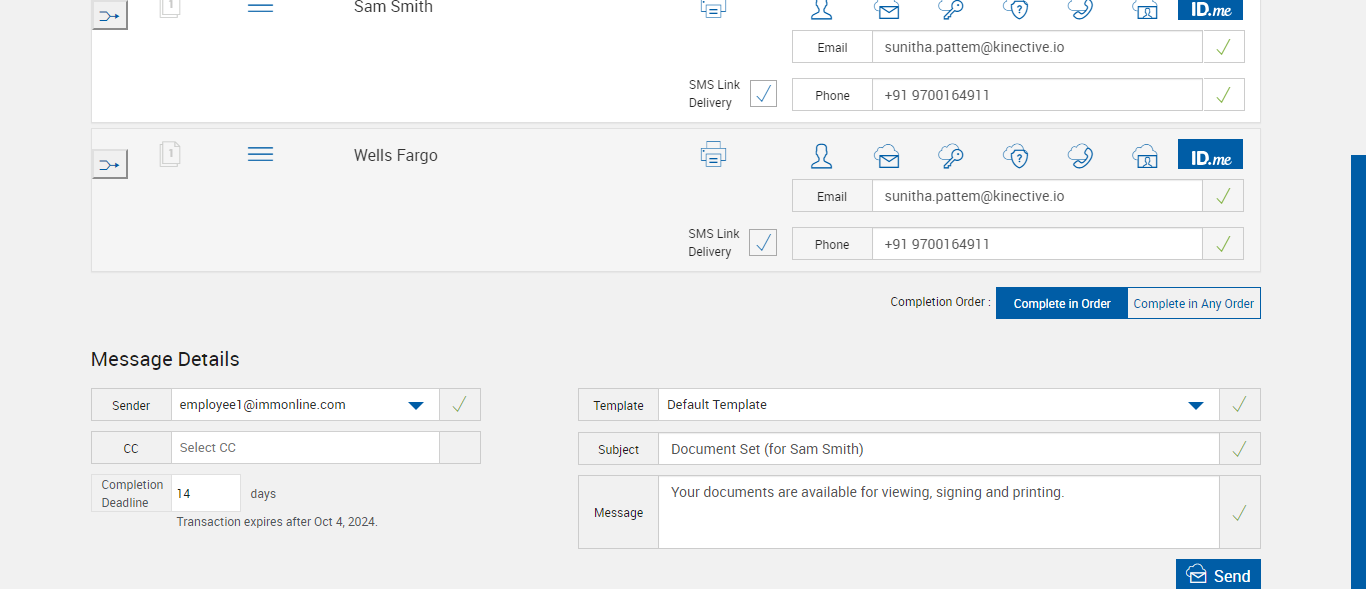Select Complete in Any Order option
This screenshot has width=1366, height=589.
pyautogui.click(x=1193, y=304)
